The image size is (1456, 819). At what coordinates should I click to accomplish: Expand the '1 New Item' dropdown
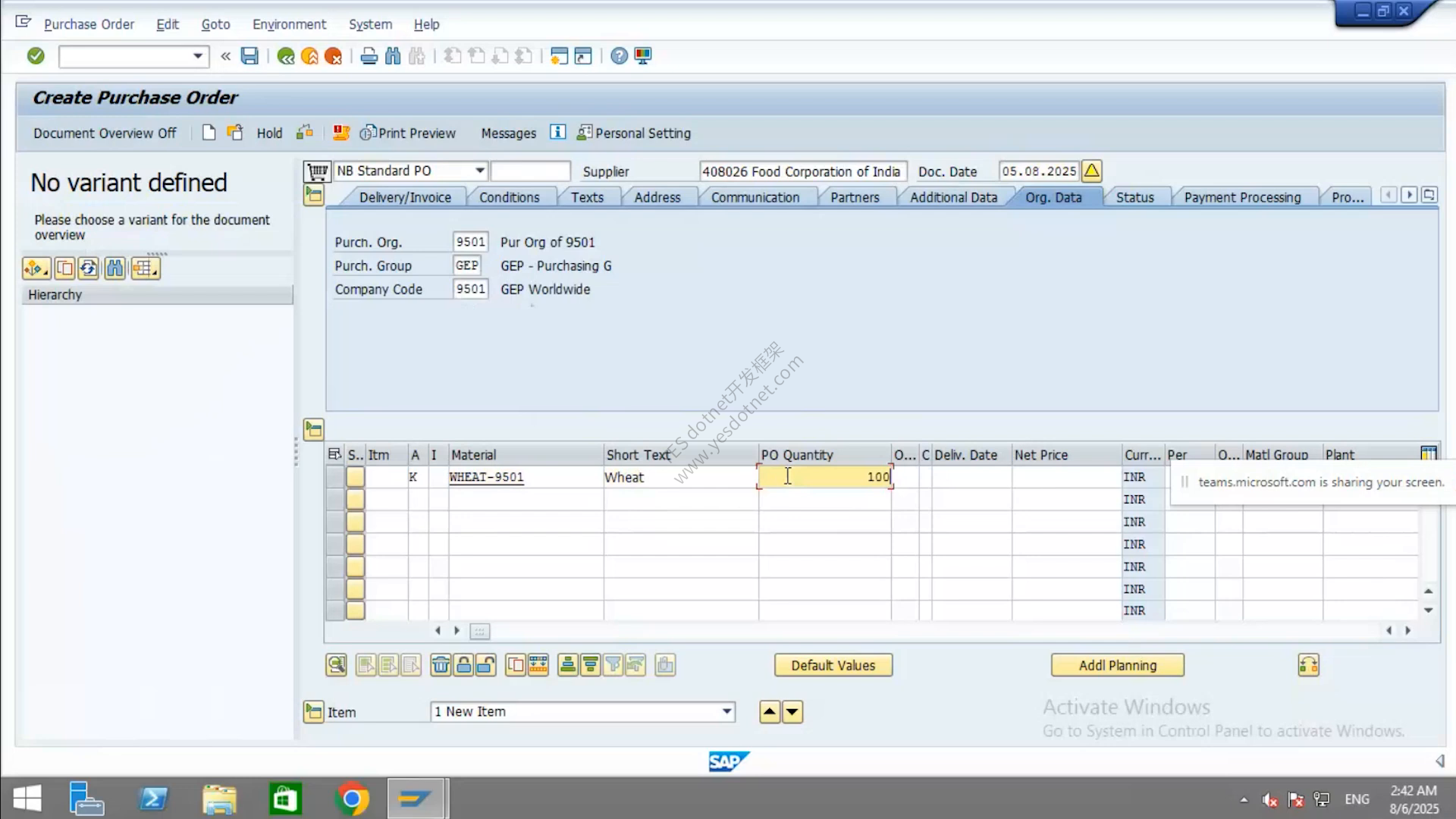point(726,712)
